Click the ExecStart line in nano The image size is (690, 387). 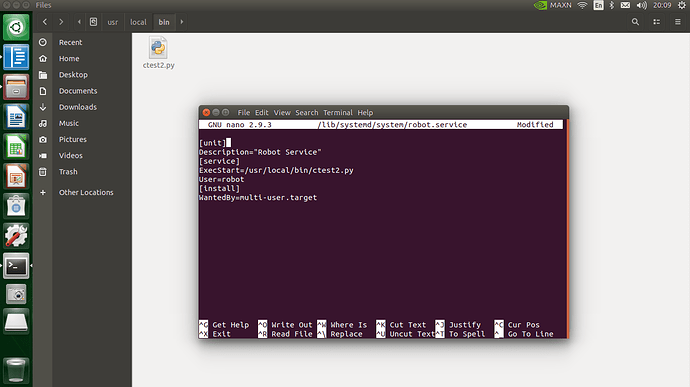click(x=276, y=170)
